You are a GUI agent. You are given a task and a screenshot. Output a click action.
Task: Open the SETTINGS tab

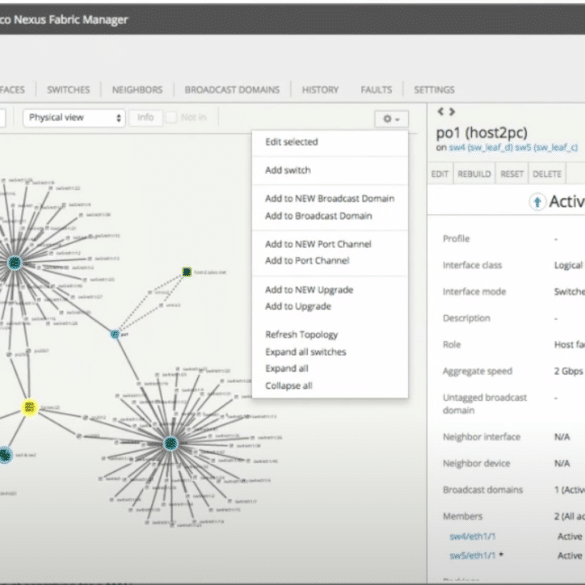(x=434, y=90)
